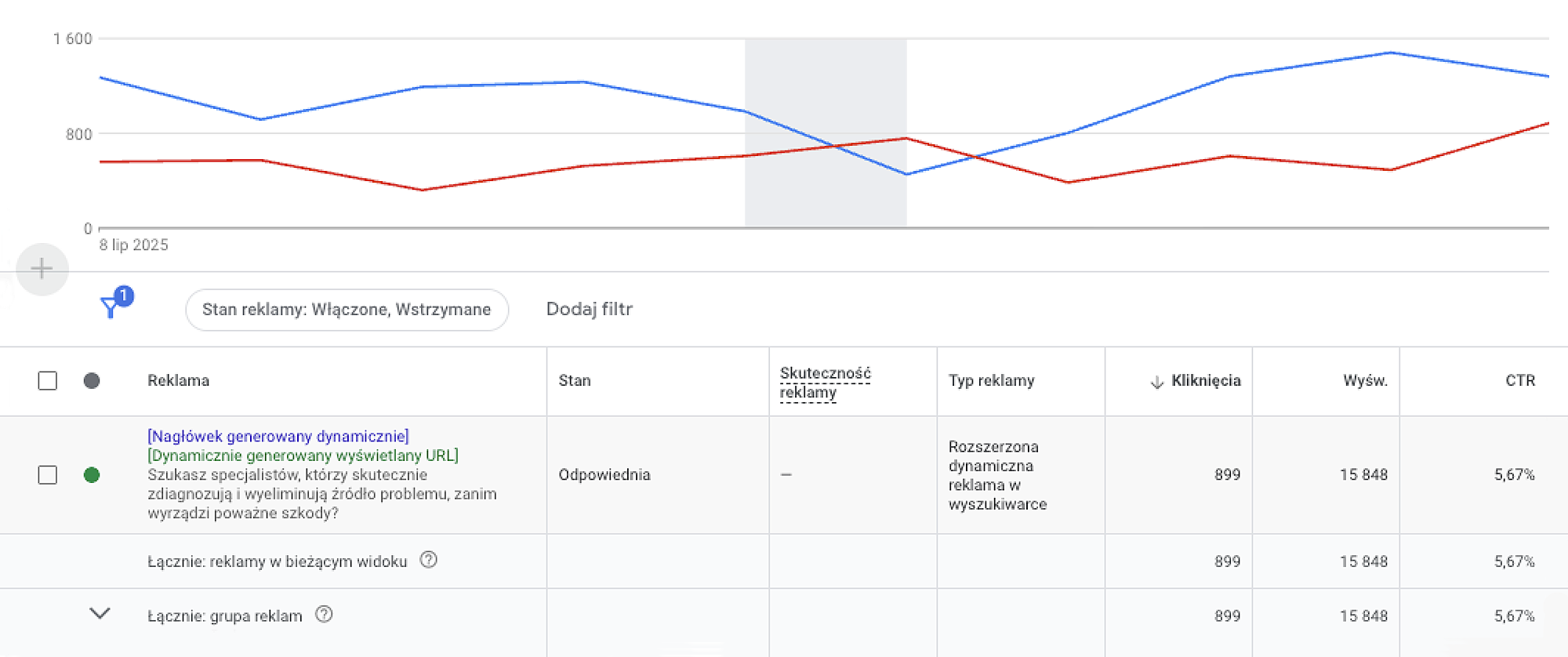Click the Stan column header
The height and width of the screenshot is (657, 1568).
pyautogui.click(x=574, y=380)
